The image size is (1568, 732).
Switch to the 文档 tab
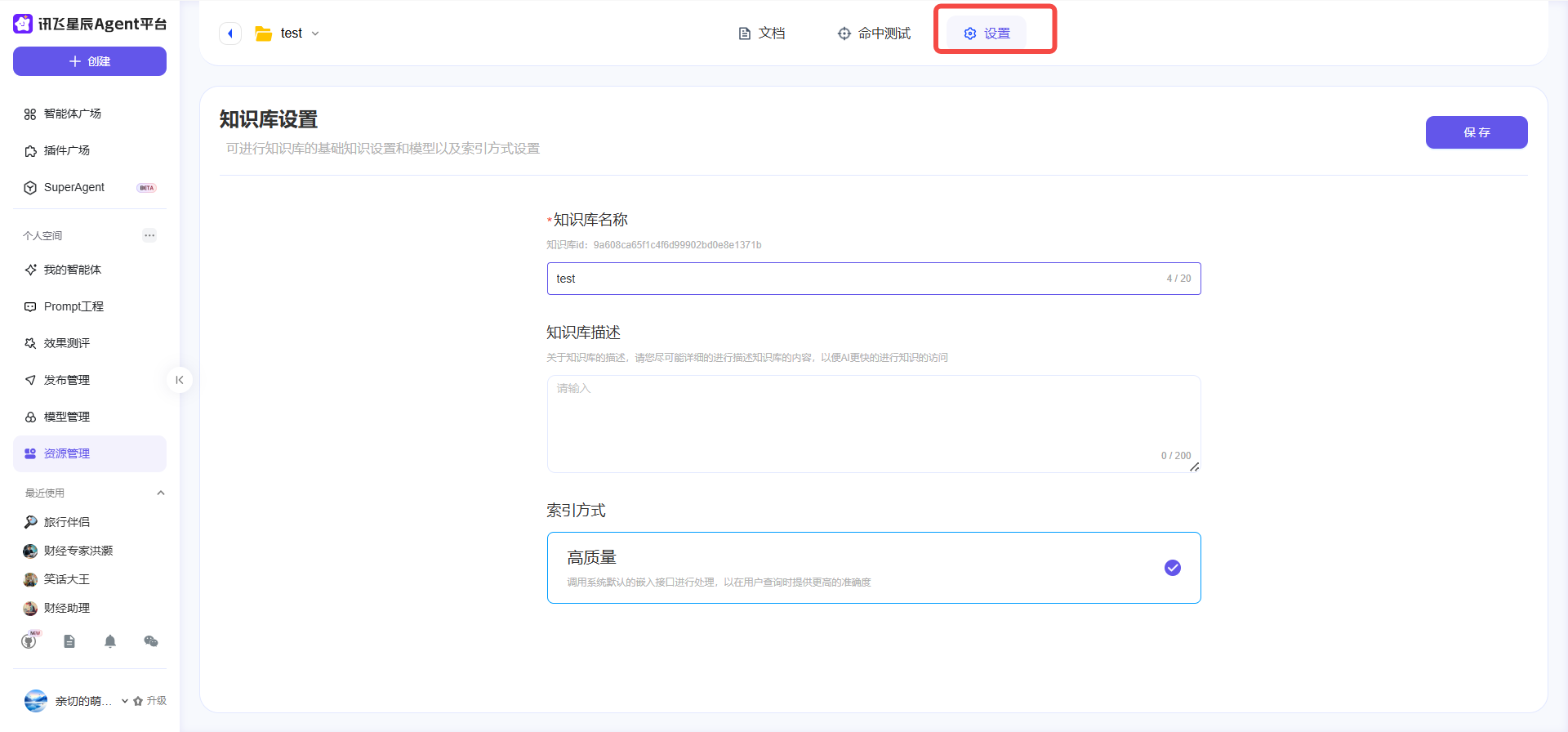(x=761, y=33)
